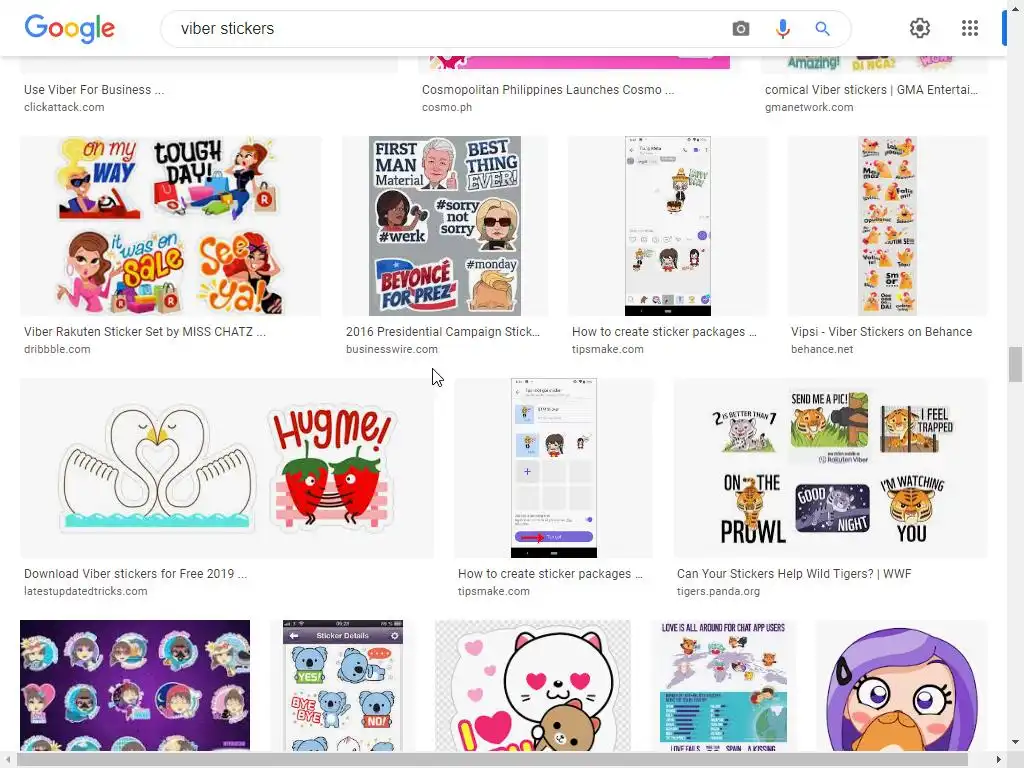This screenshot has width=1024, height=768.
Task: Open purple avatar stickers thumbnail
Action: (135, 685)
